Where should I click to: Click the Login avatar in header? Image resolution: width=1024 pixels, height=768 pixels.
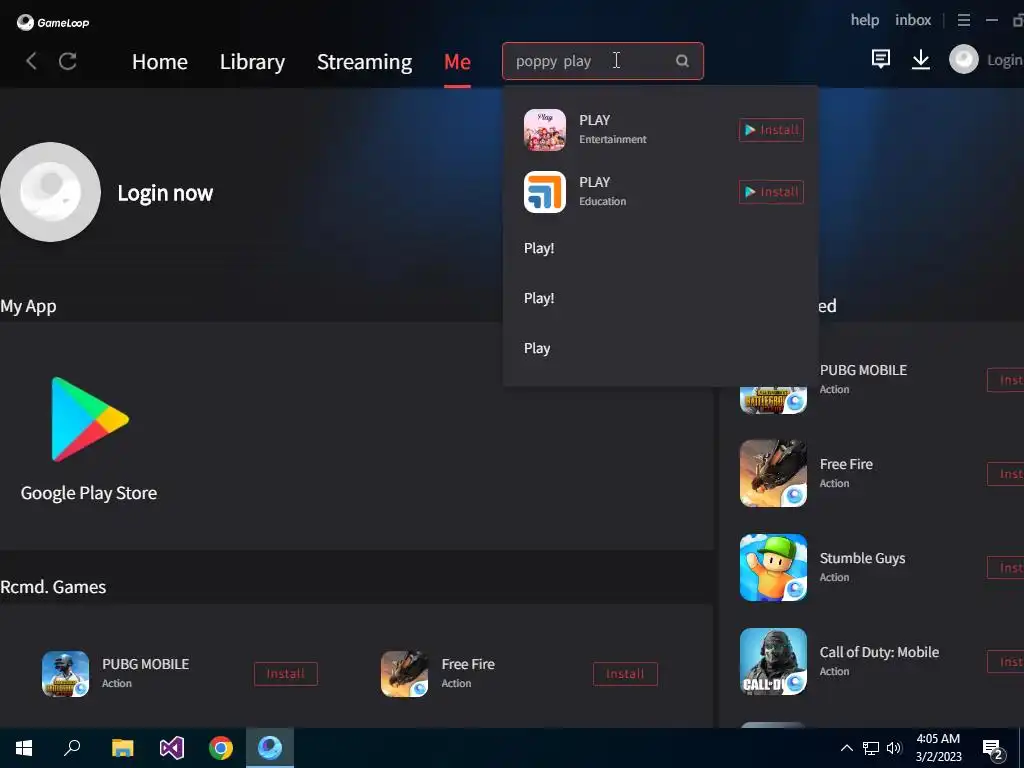(964, 59)
